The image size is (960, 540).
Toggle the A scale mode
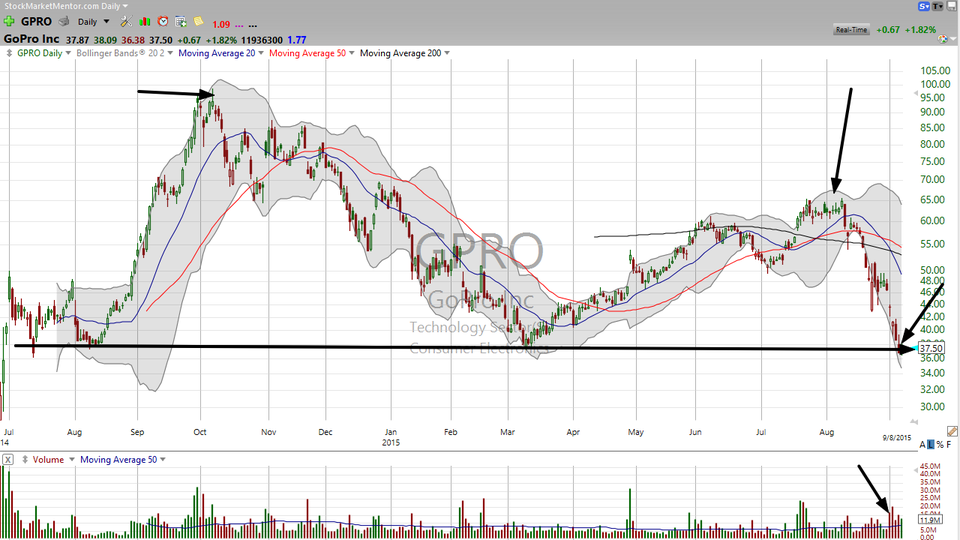(923, 444)
